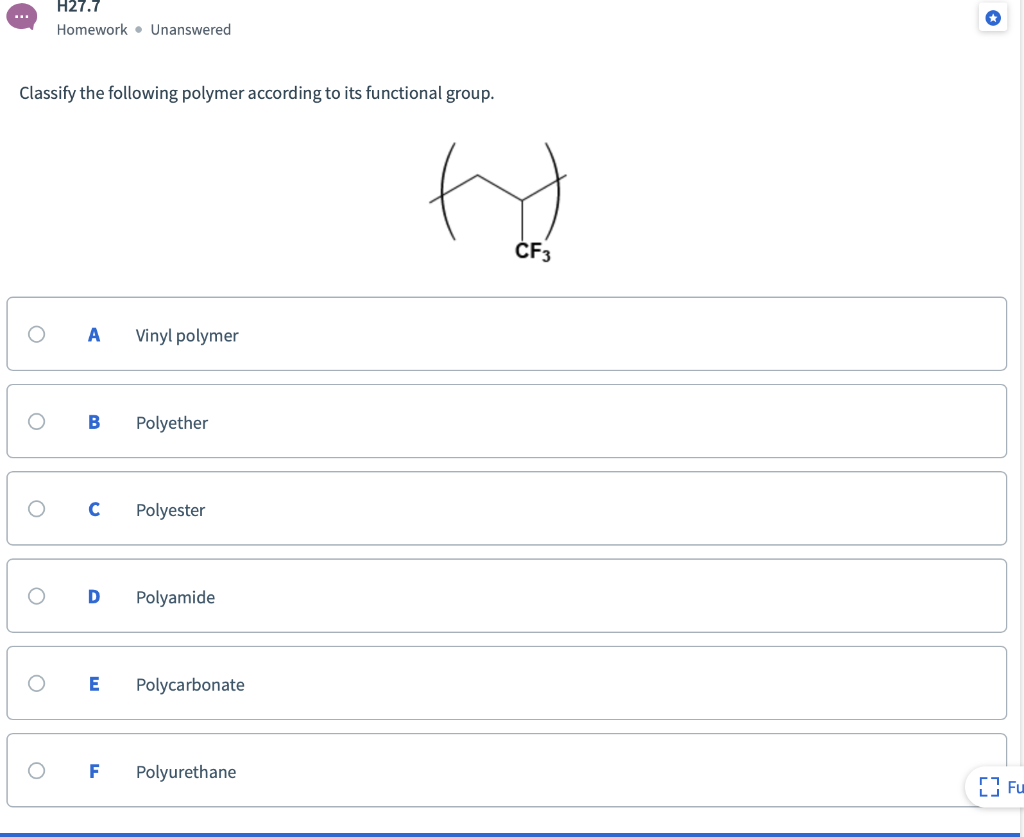Viewport: 1024px width, 837px height.
Task: Click the H27.7 question title
Action: click(x=77, y=7)
